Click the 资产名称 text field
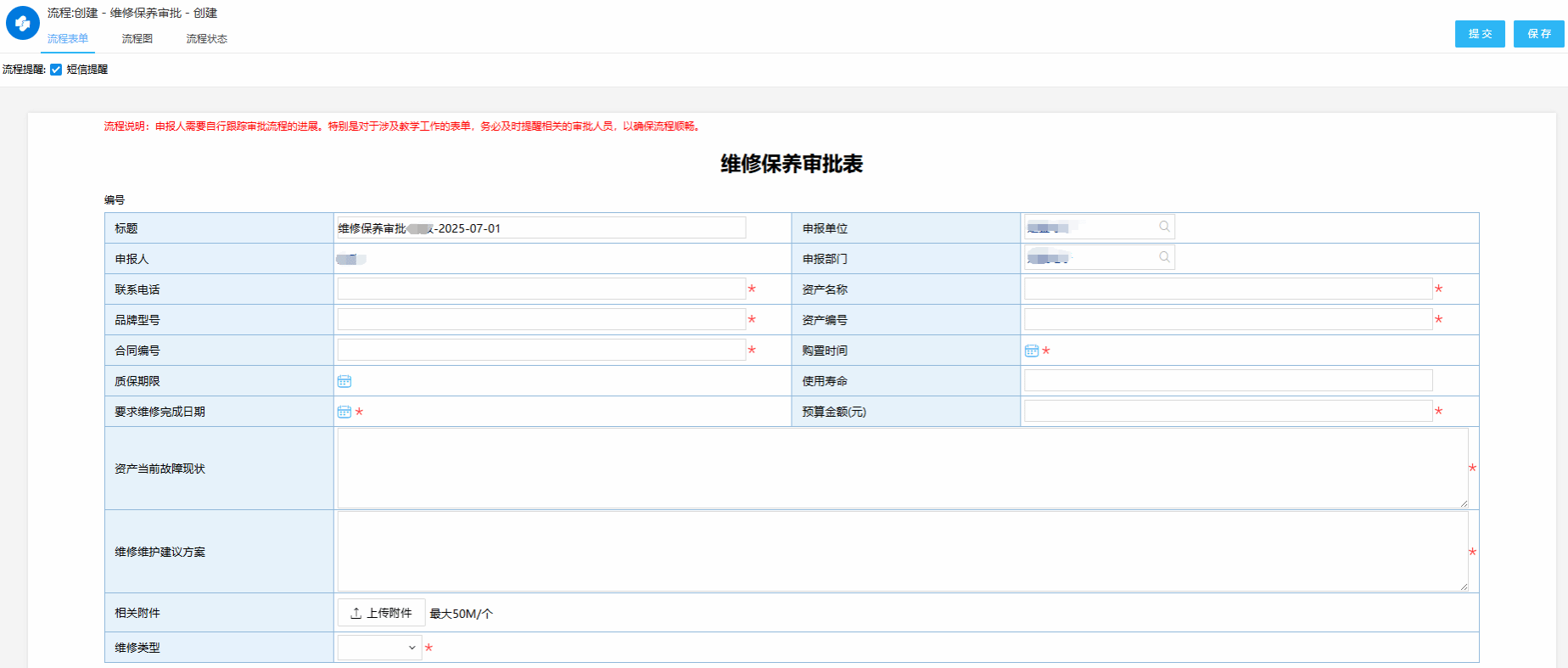Screen dimensions: 1568x668 (1228, 289)
